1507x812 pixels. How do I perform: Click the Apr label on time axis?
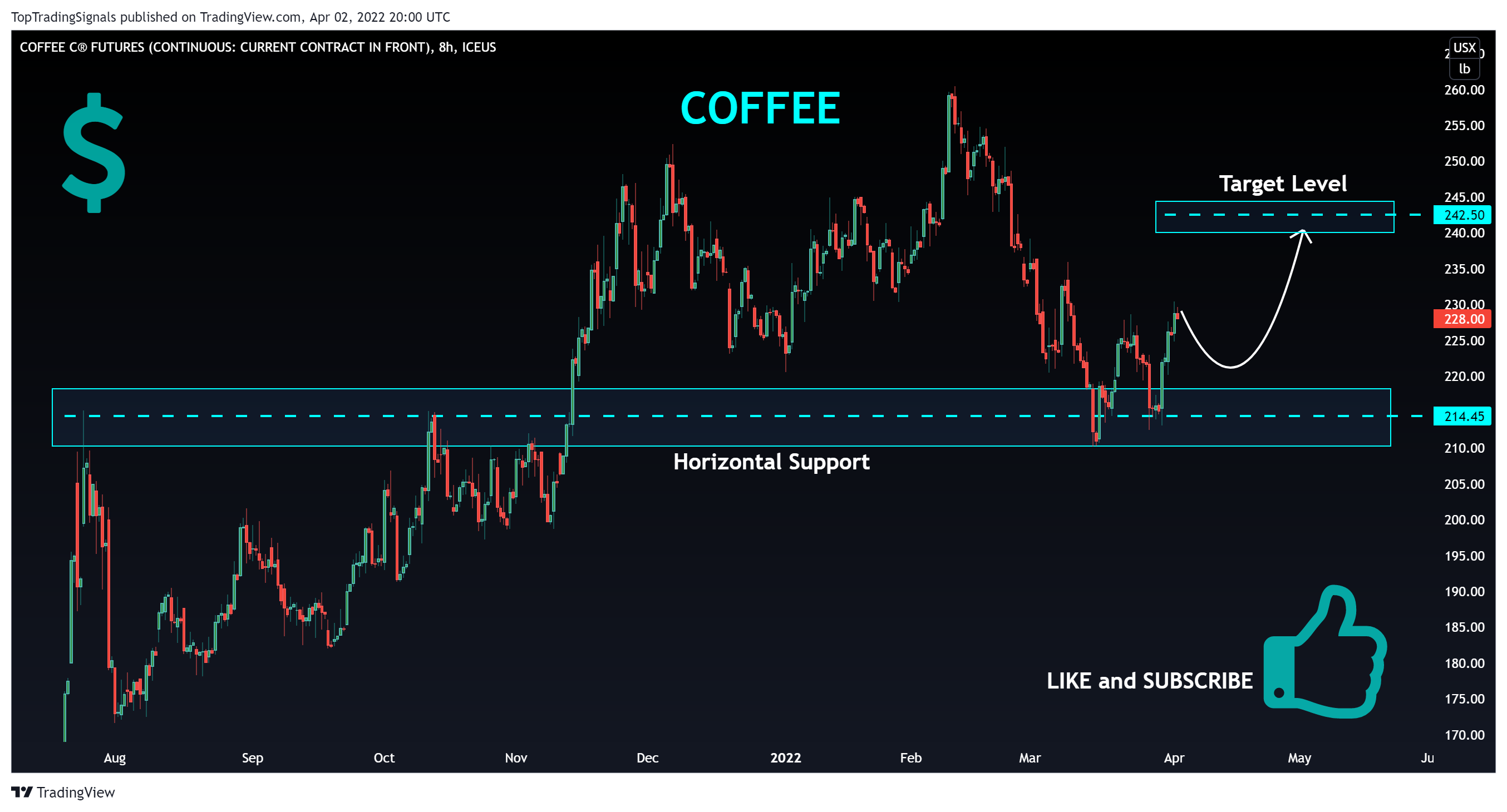[1174, 757]
